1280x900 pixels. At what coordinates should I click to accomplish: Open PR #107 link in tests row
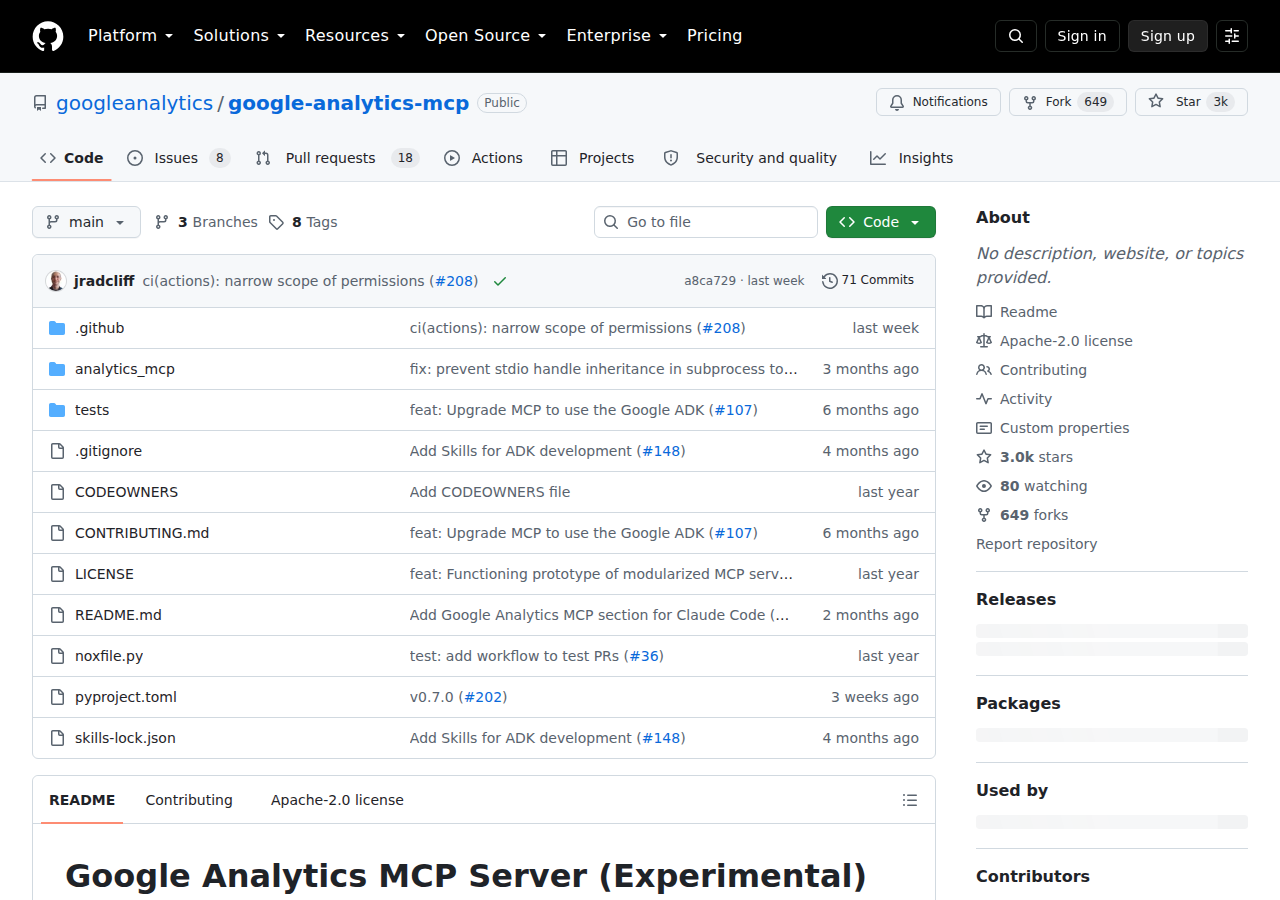(x=733, y=410)
